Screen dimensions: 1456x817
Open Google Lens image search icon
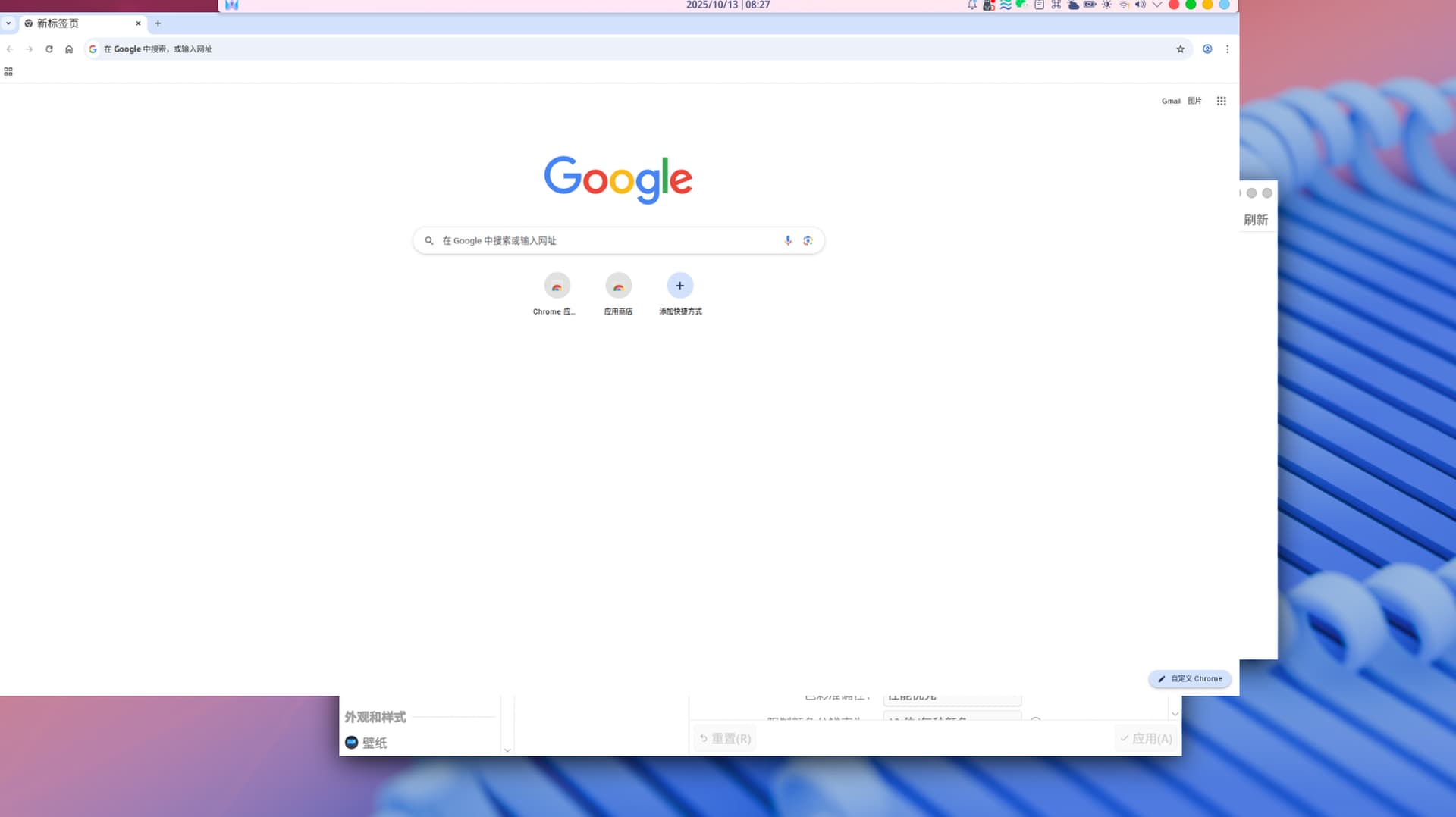click(808, 240)
